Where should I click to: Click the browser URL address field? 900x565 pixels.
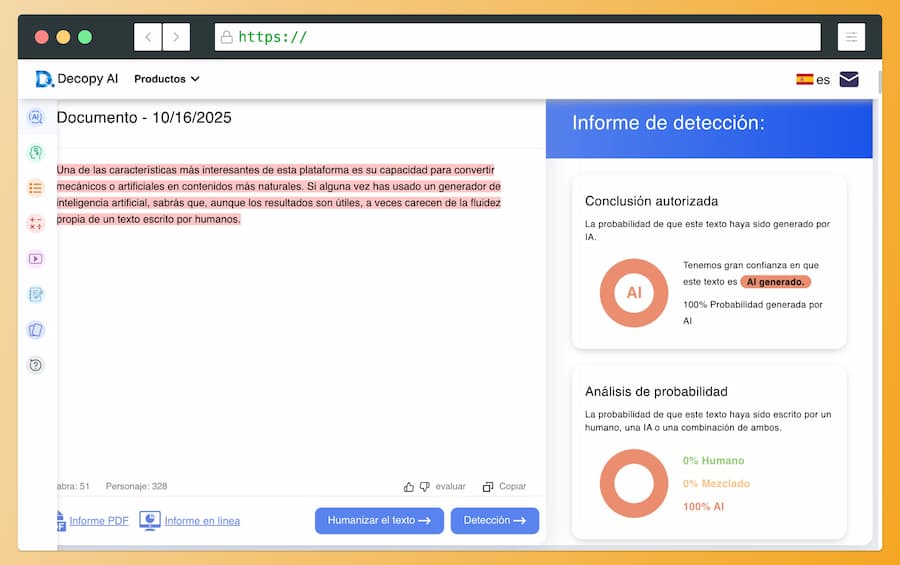pos(517,37)
